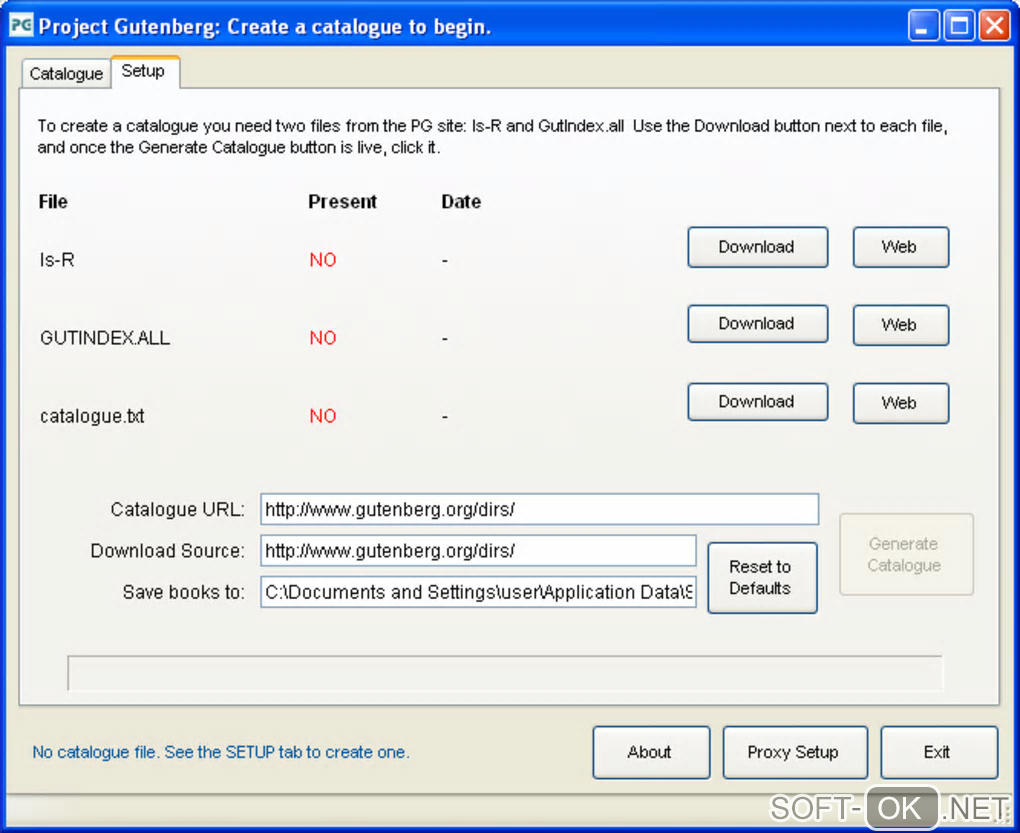The width and height of the screenshot is (1020, 833).
Task: Click the 'No catalogue file' status message
Action: pos(221,752)
